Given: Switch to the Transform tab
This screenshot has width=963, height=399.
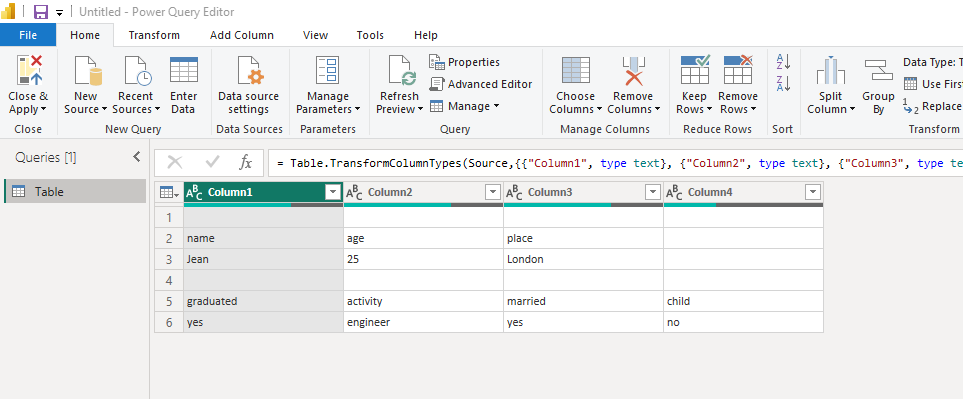Looking at the screenshot, I should pos(154,35).
